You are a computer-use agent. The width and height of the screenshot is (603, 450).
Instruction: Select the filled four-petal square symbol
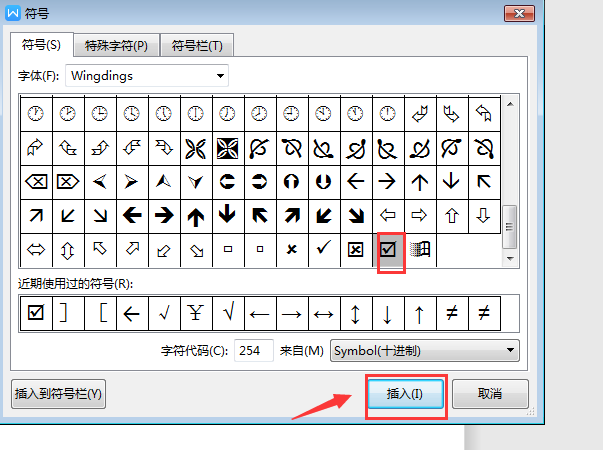tap(228, 148)
